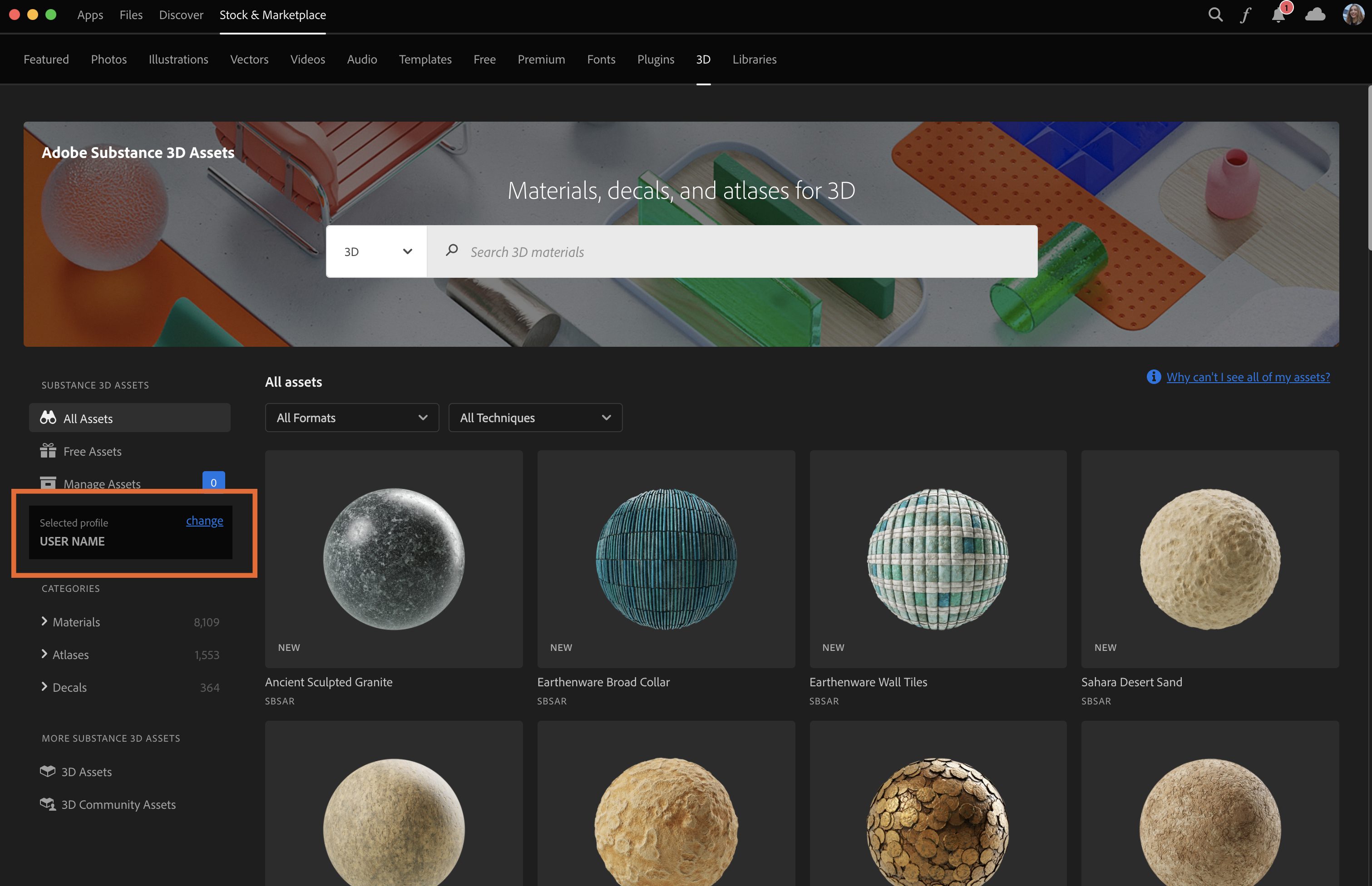Click the Free Assets gift icon

(x=48, y=451)
